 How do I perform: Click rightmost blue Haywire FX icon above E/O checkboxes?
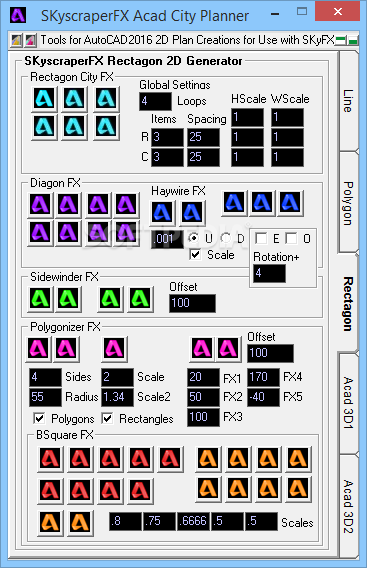click(290, 203)
